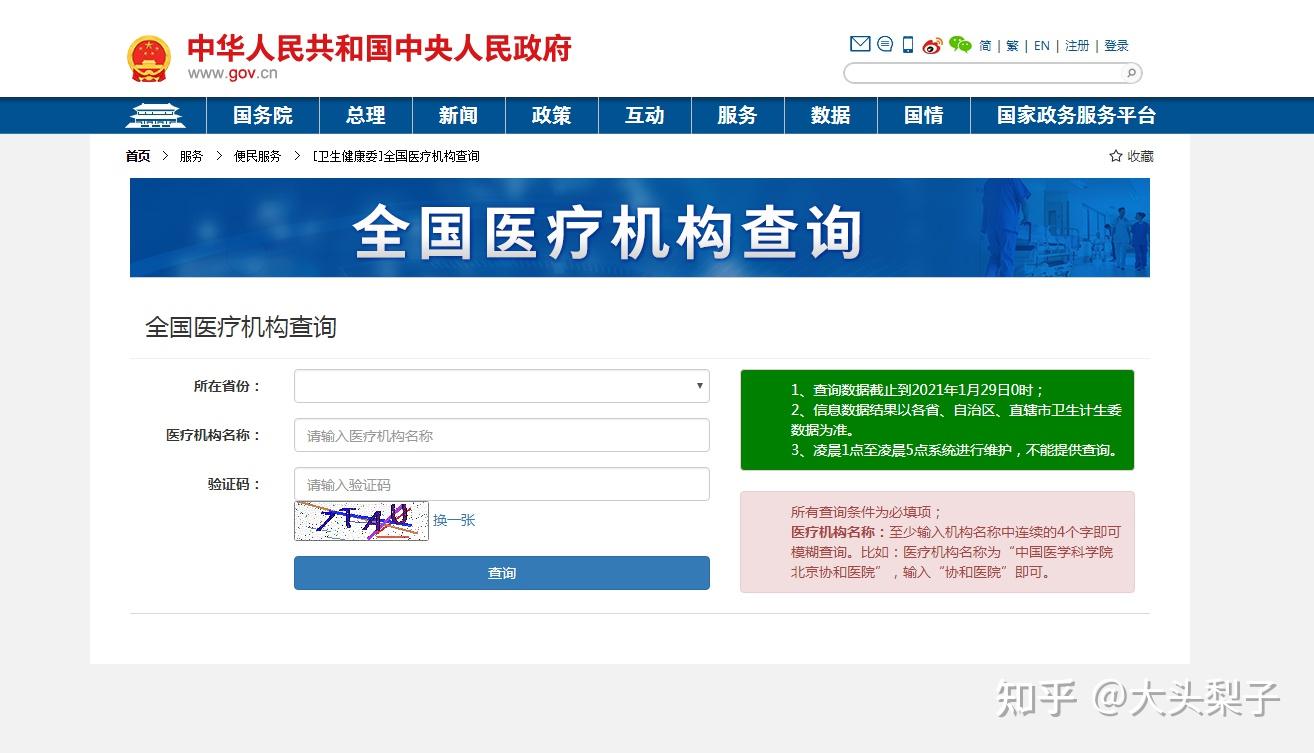Open the 互动 menu item
Viewport: 1314px width, 753px height.
click(645, 116)
